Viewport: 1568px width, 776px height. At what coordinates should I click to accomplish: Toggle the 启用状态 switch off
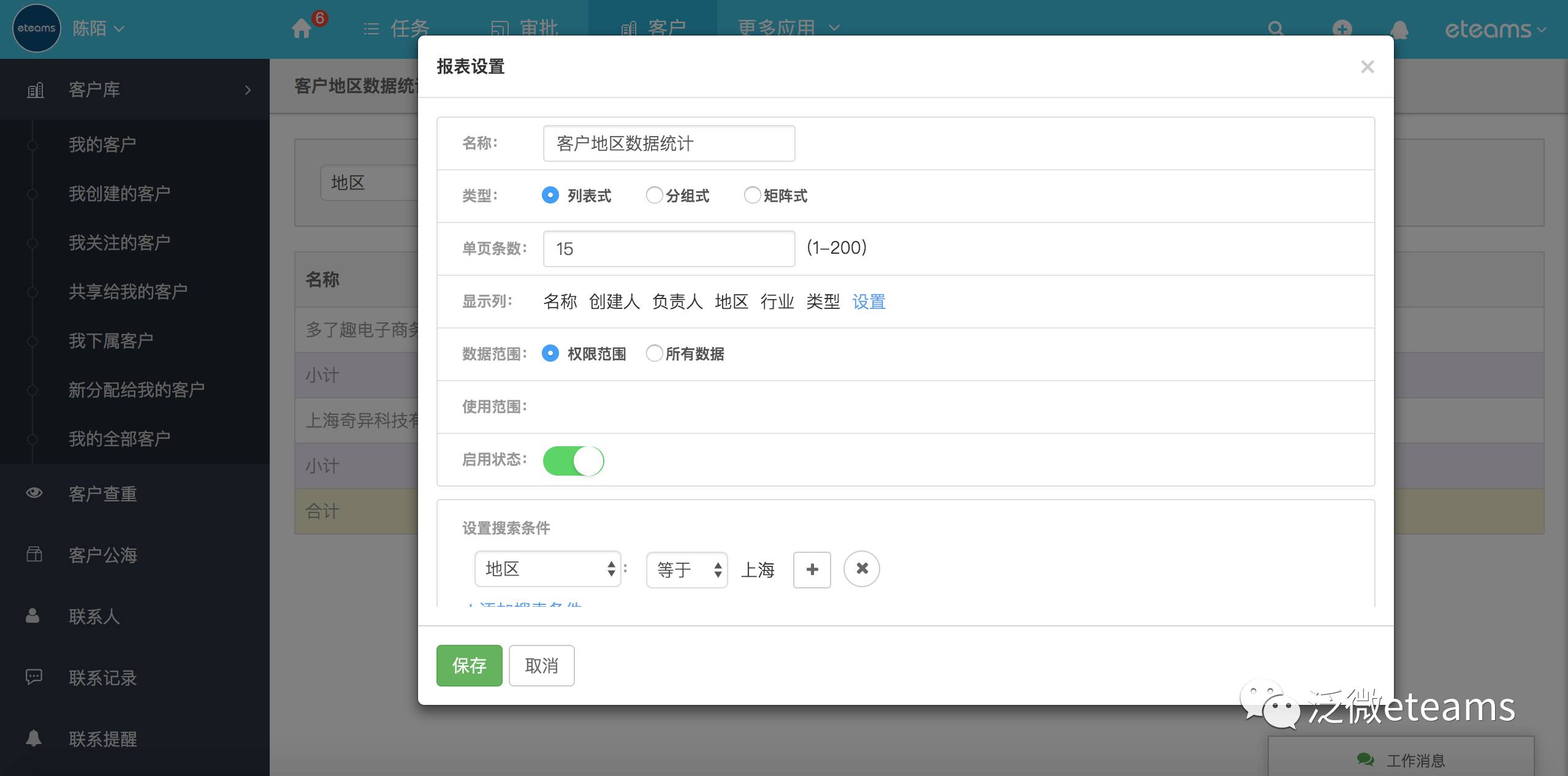pyautogui.click(x=573, y=461)
